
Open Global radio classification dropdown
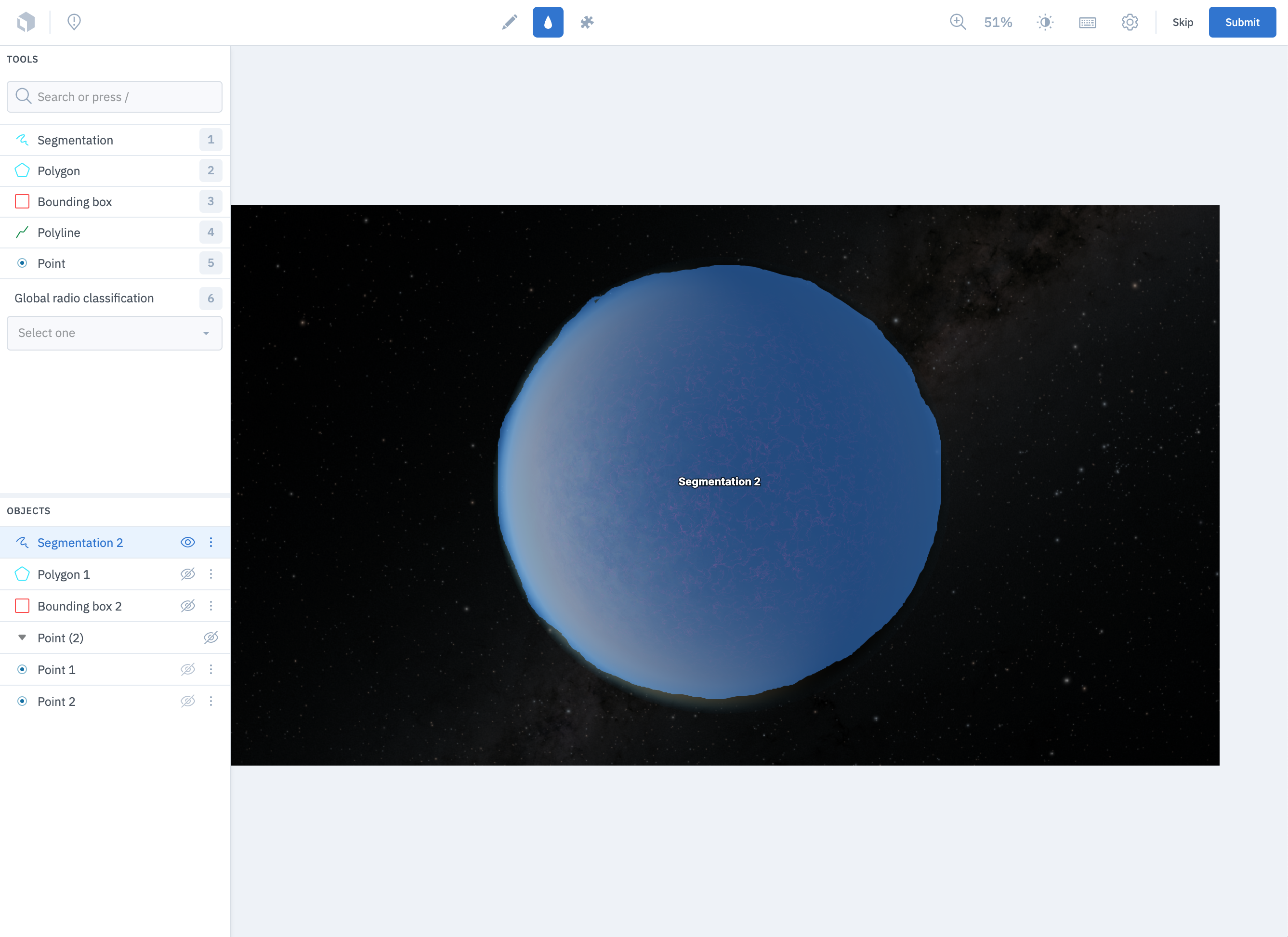coord(114,333)
